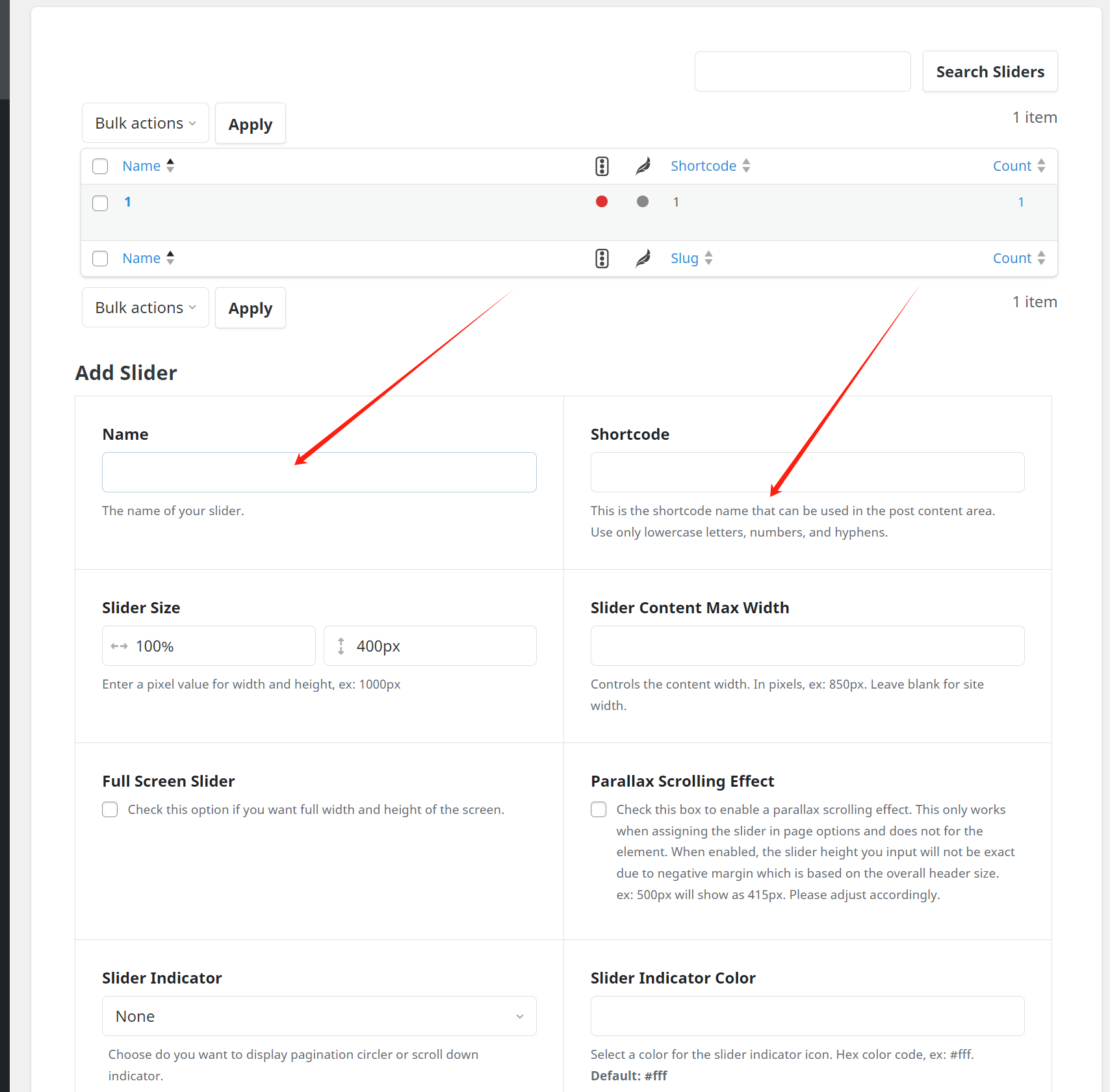Viewport: 1110px width, 1092px height.
Task: Open the Slider Indicator dropdown showing None
Action: [x=318, y=1016]
